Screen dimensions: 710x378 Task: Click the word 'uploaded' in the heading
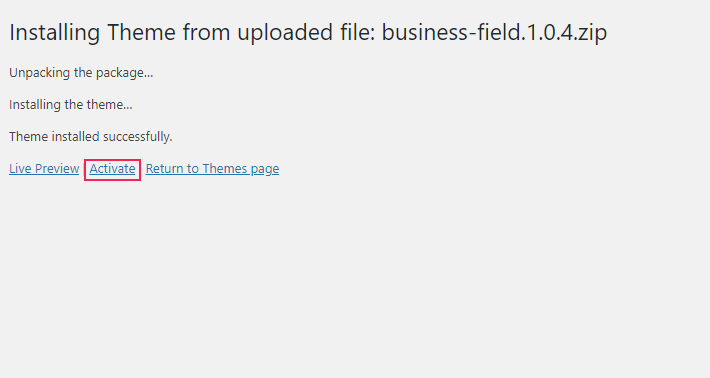point(285,33)
